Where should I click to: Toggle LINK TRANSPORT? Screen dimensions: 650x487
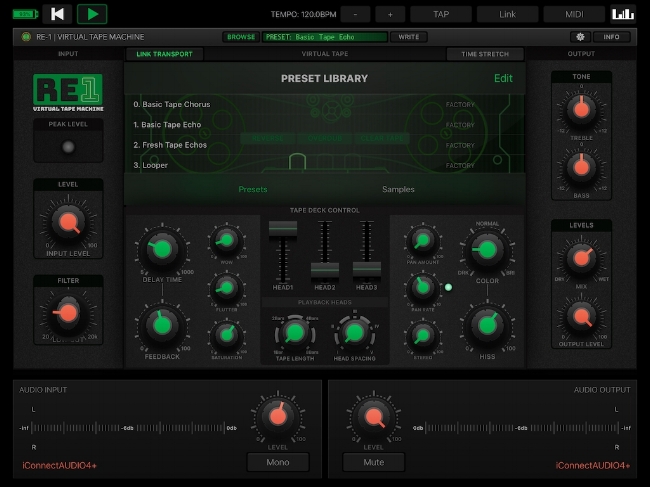coord(164,54)
